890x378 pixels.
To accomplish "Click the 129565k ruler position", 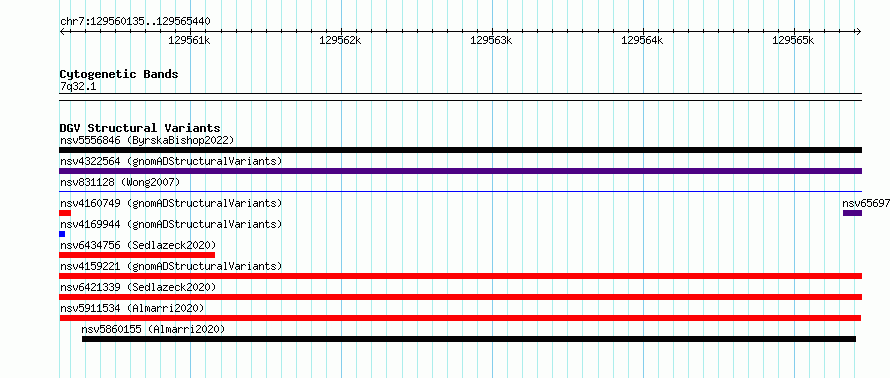I will 794,40.
